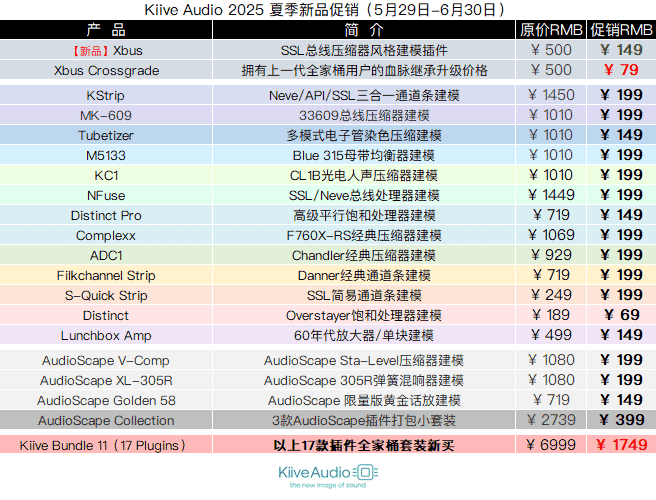
Task: Select the ADC1 product cell
Action: [106, 255]
